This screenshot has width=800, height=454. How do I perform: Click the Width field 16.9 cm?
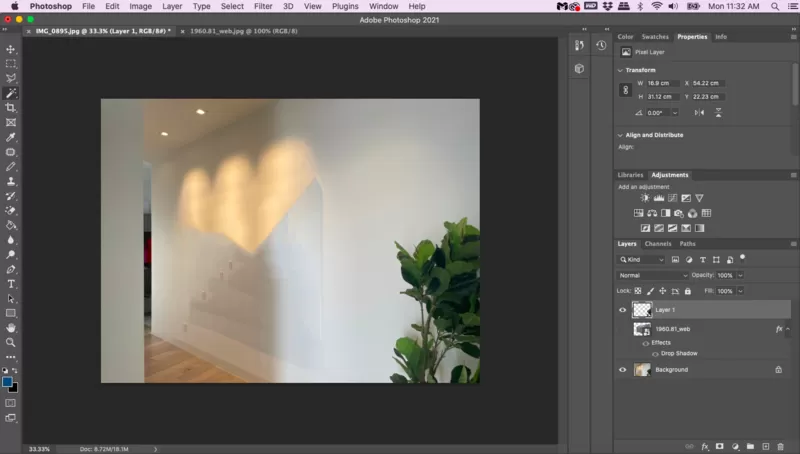(x=662, y=83)
